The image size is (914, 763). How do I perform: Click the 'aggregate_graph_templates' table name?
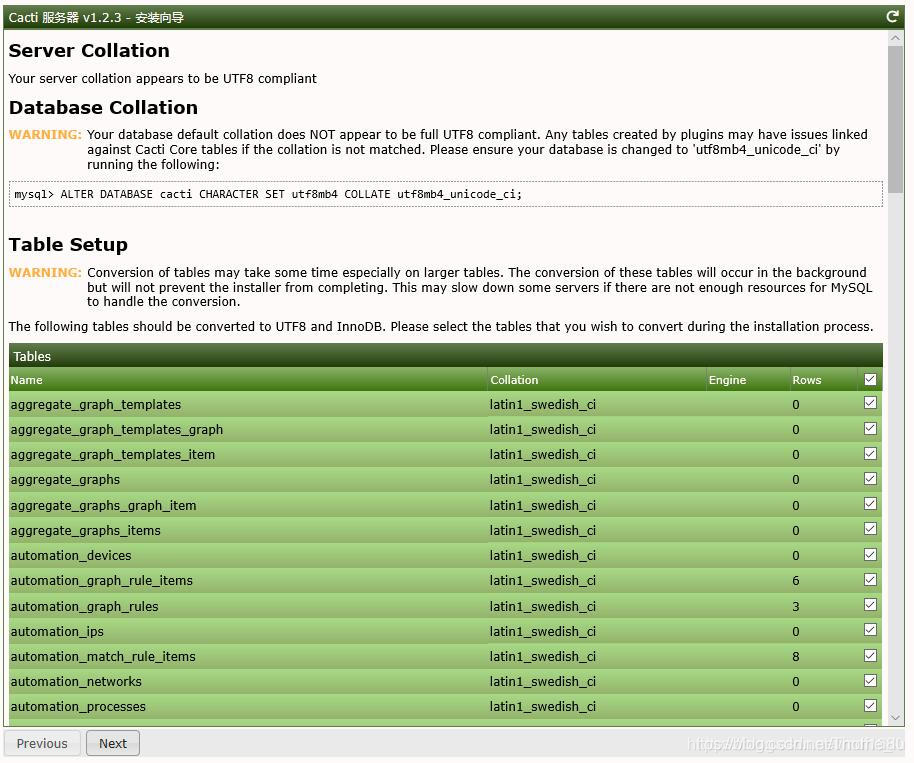96,405
